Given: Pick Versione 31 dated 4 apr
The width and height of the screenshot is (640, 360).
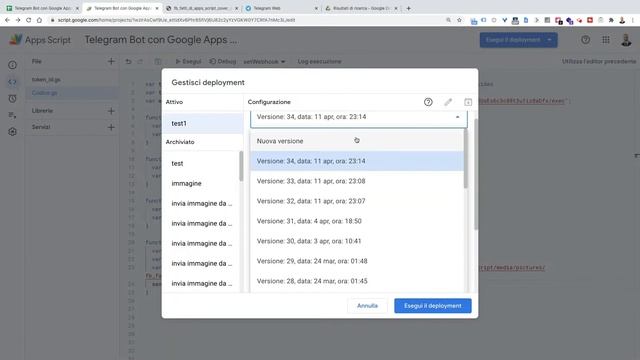Looking at the screenshot, I should pyautogui.click(x=357, y=221).
